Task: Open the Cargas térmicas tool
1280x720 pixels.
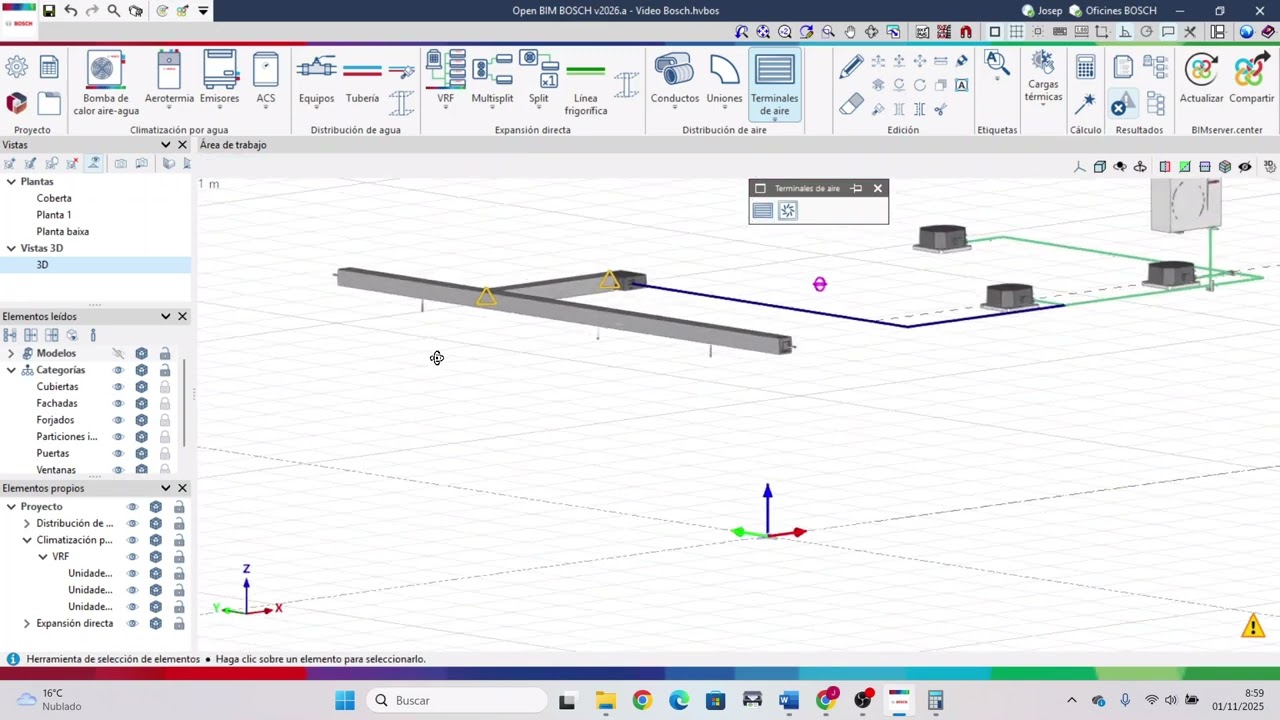Action: (x=1043, y=78)
